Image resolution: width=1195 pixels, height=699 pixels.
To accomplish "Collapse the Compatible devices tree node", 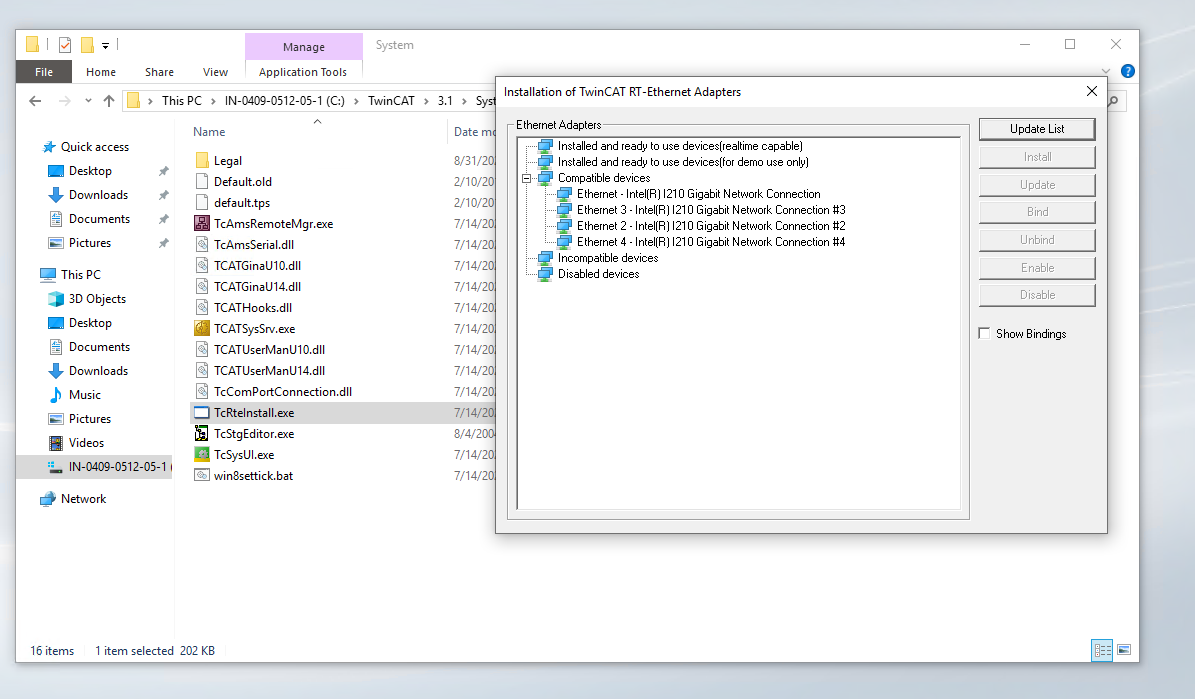I will [526, 178].
